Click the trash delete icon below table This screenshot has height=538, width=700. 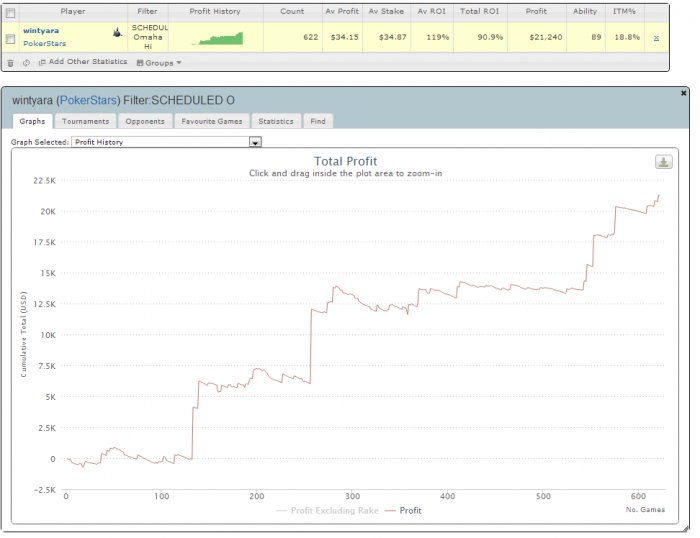click(11, 63)
